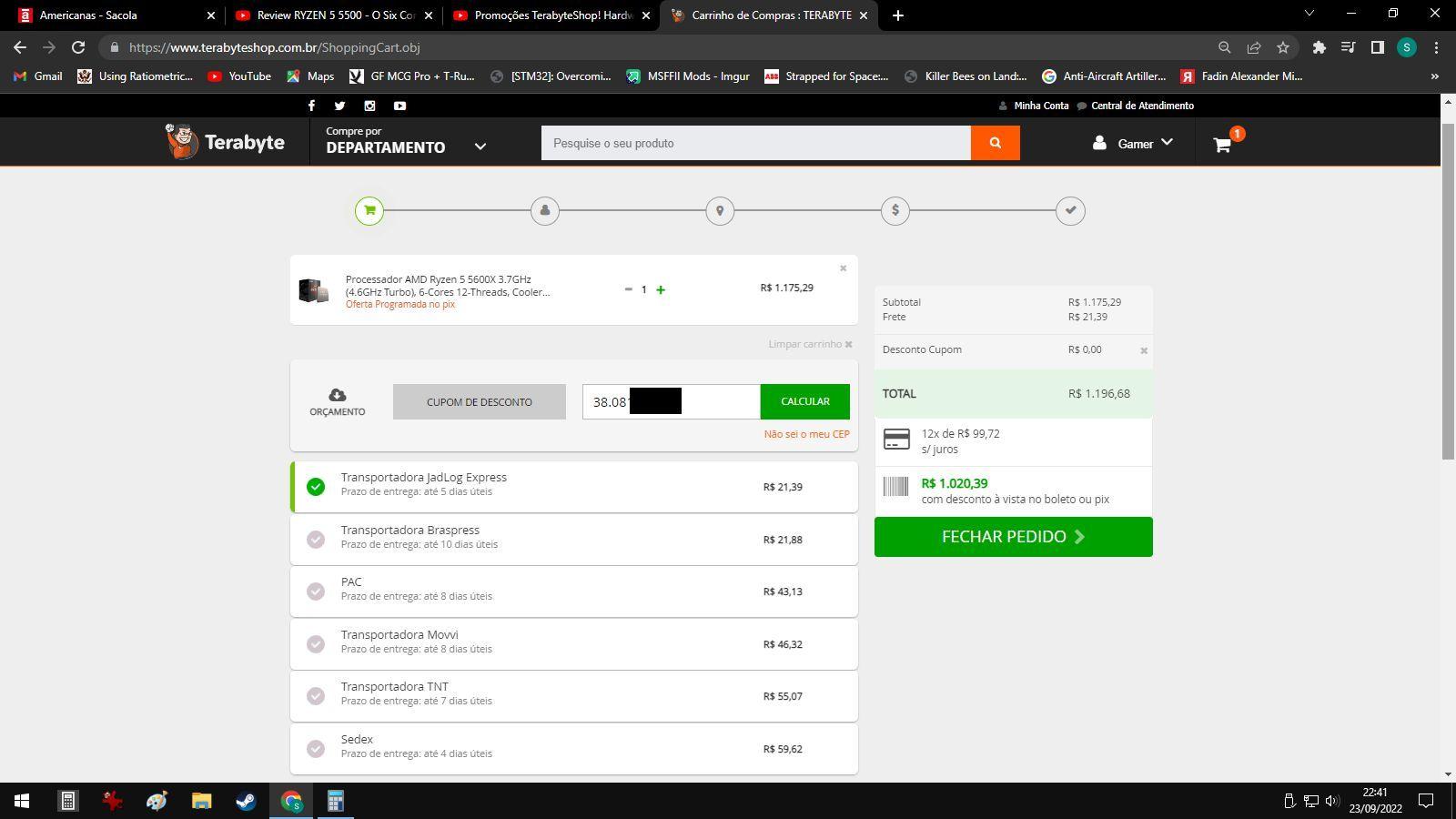Click the credit card installment icon
This screenshot has height=819, width=1456.
coord(896,440)
